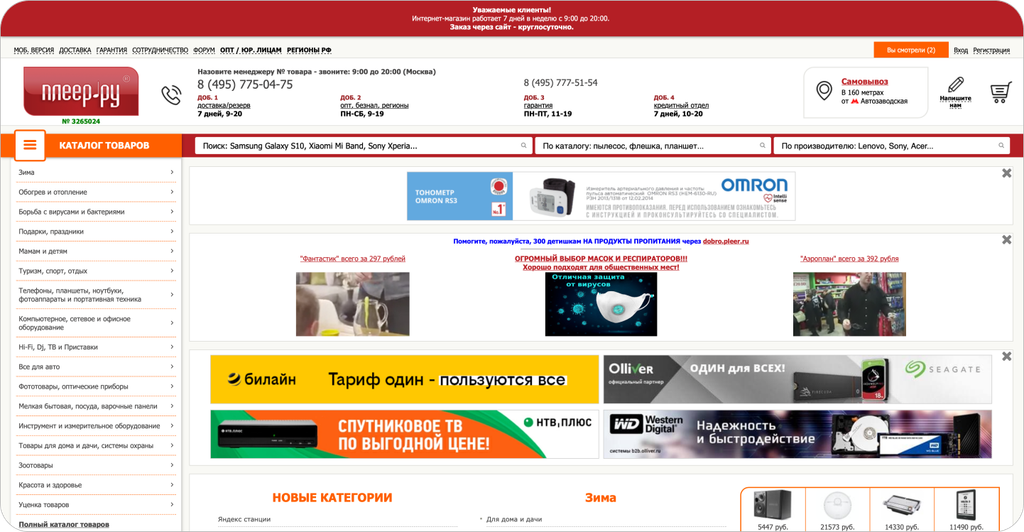The image size is (1024, 532).
Task: Expand 'Мамам и детям' arrow
Action: pos(172,251)
